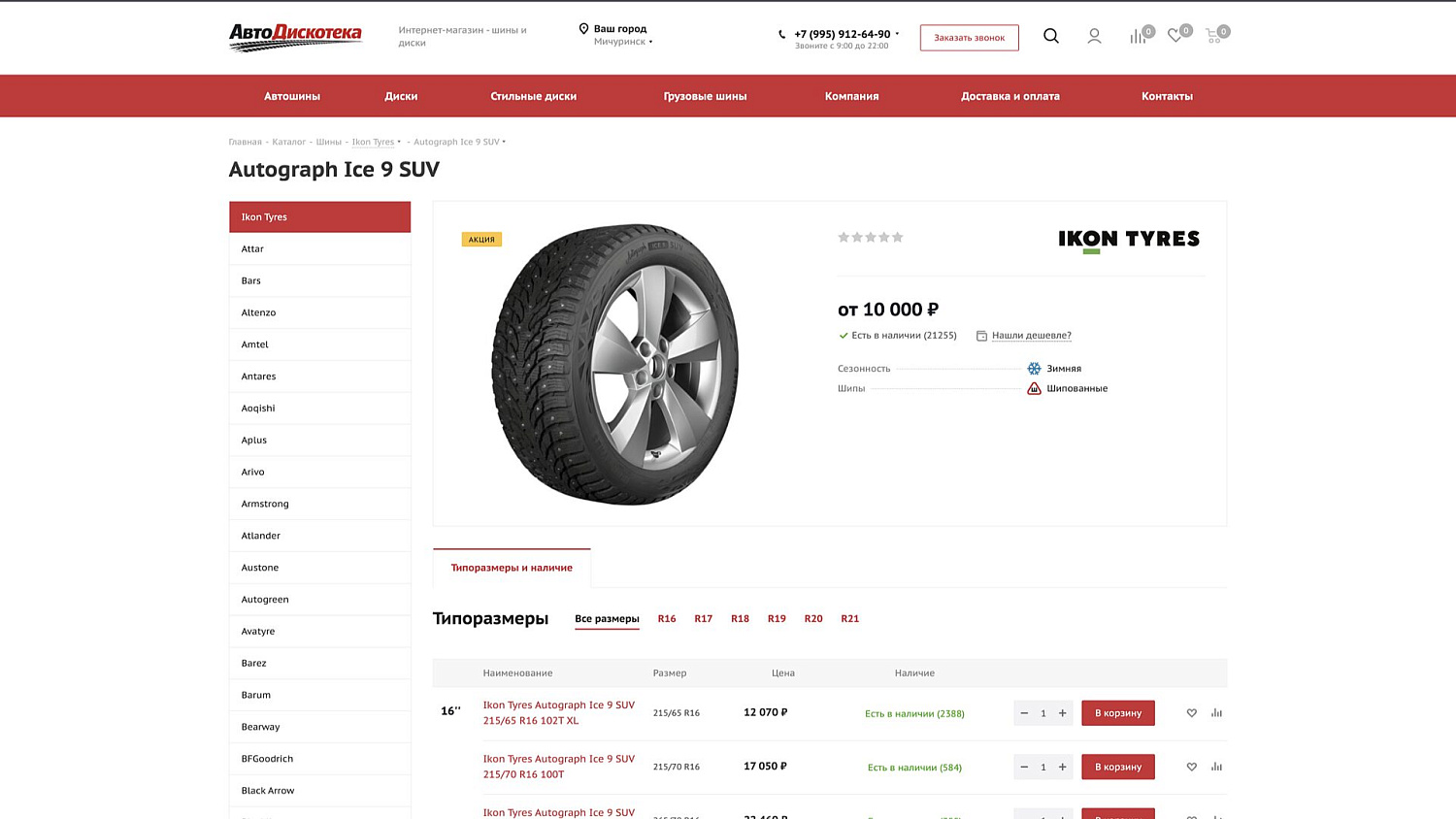
Task: Select Attar brand in sidebar
Action: click(x=320, y=249)
